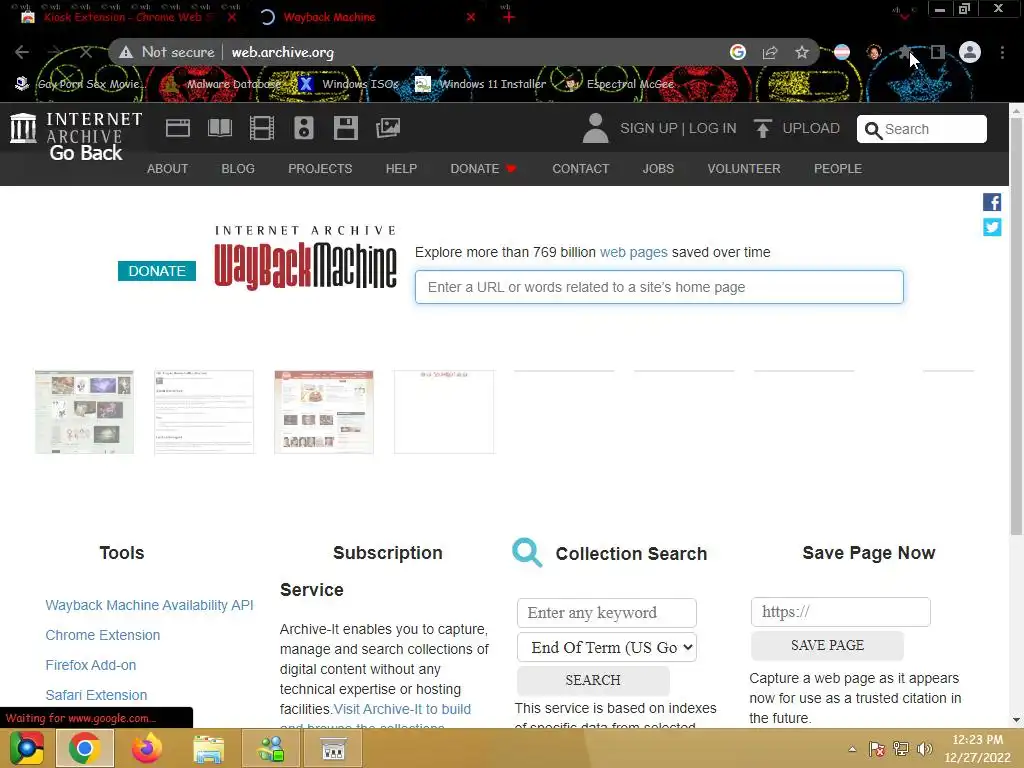1024x768 pixels.
Task: Show hidden tray icons arrow
Action: (852, 749)
